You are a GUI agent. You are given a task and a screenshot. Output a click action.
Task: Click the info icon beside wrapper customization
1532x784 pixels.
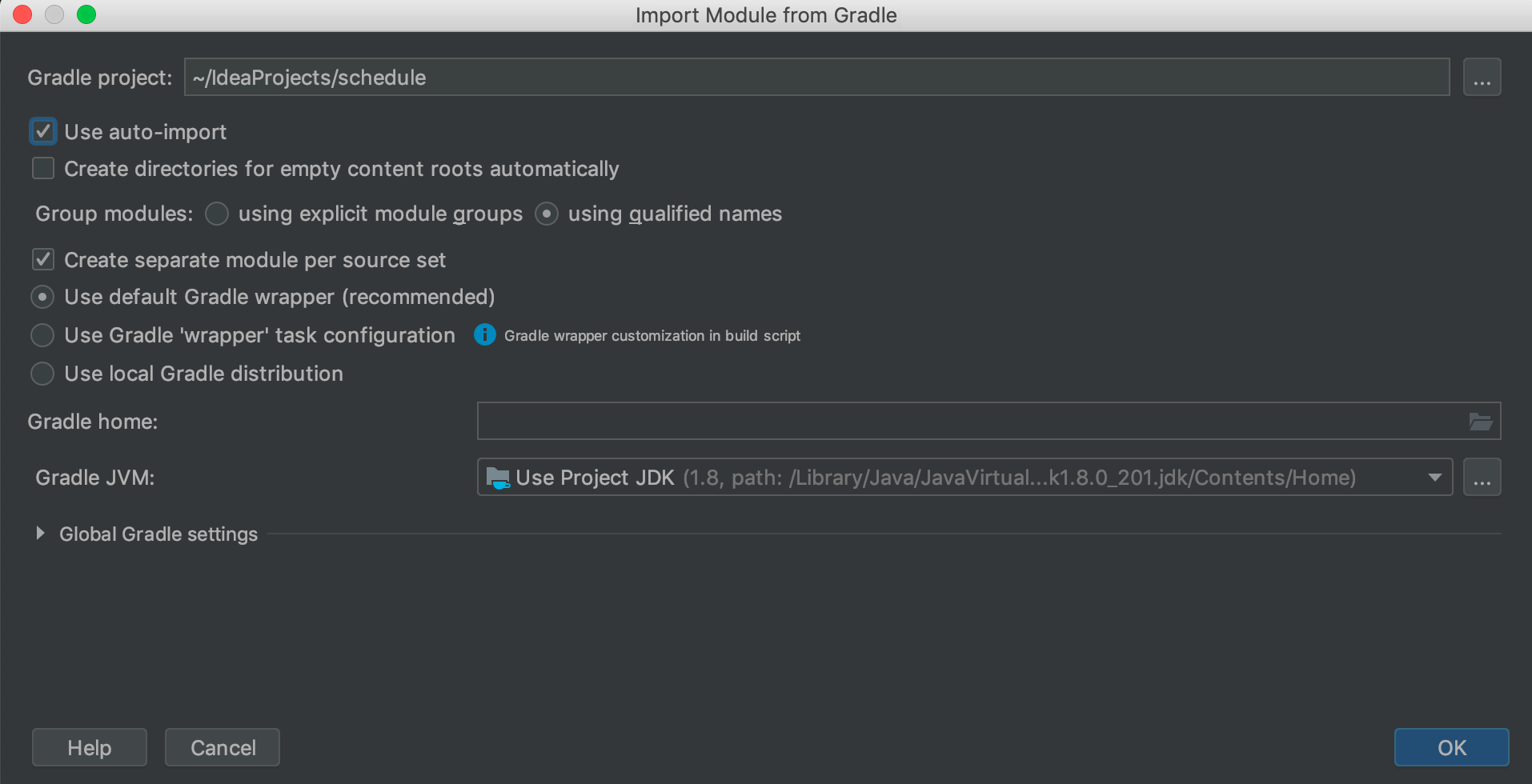pos(485,334)
